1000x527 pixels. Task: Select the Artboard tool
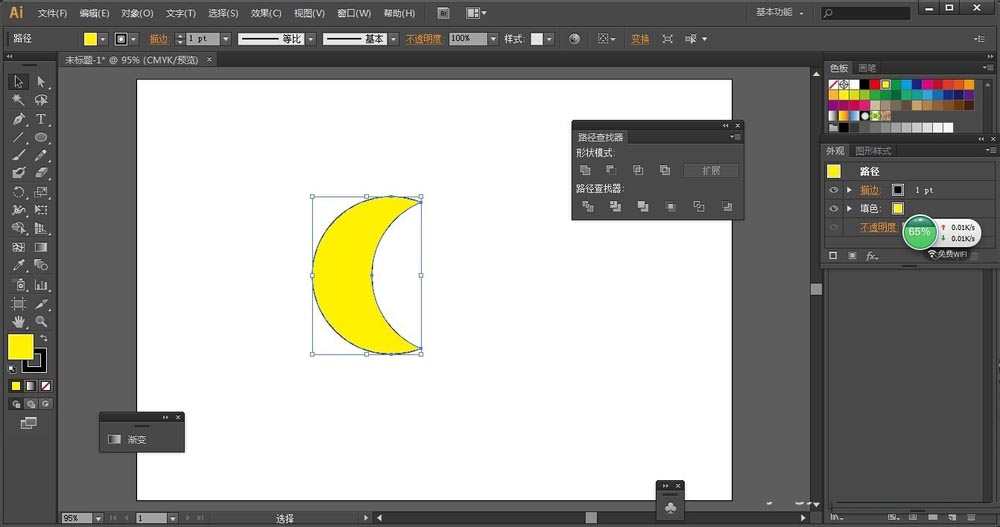pyautogui.click(x=18, y=304)
